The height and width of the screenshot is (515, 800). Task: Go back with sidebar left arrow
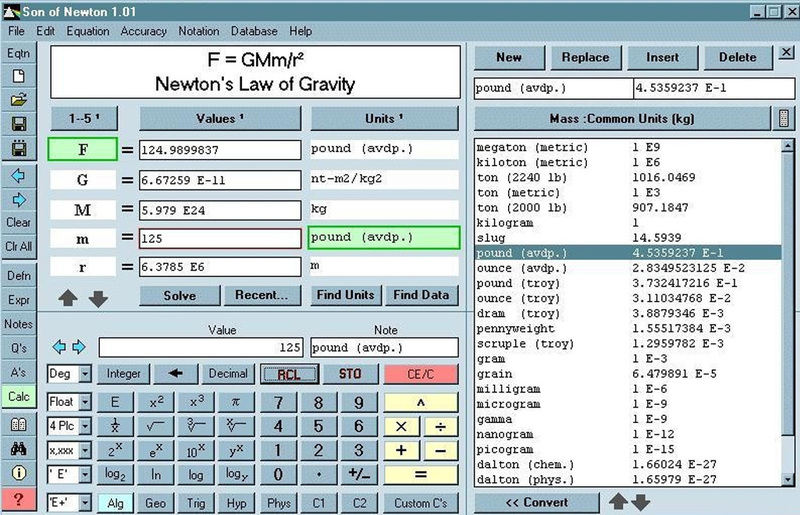(x=18, y=176)
